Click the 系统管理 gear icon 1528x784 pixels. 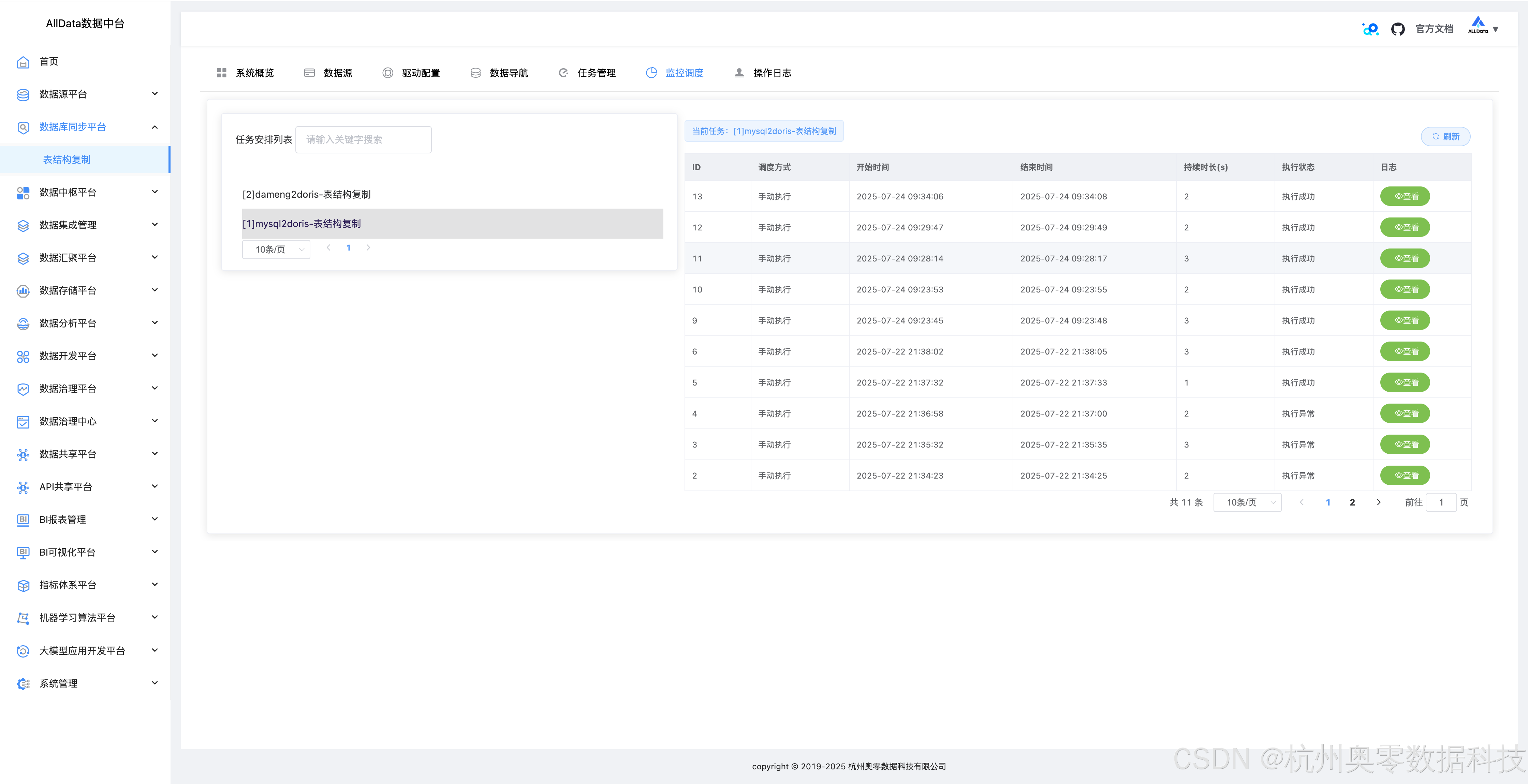click(x=23, y=684)
